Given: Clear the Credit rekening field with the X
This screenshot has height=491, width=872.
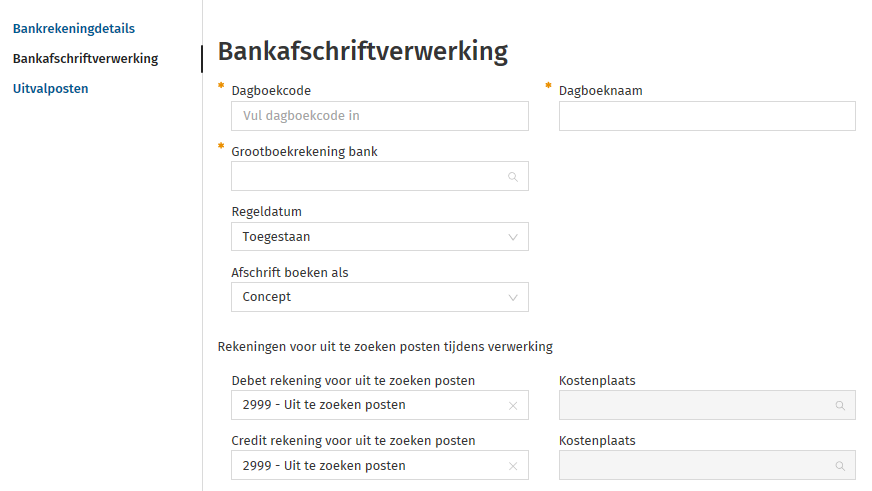Looking at the screenshot, I should [512, 466].
